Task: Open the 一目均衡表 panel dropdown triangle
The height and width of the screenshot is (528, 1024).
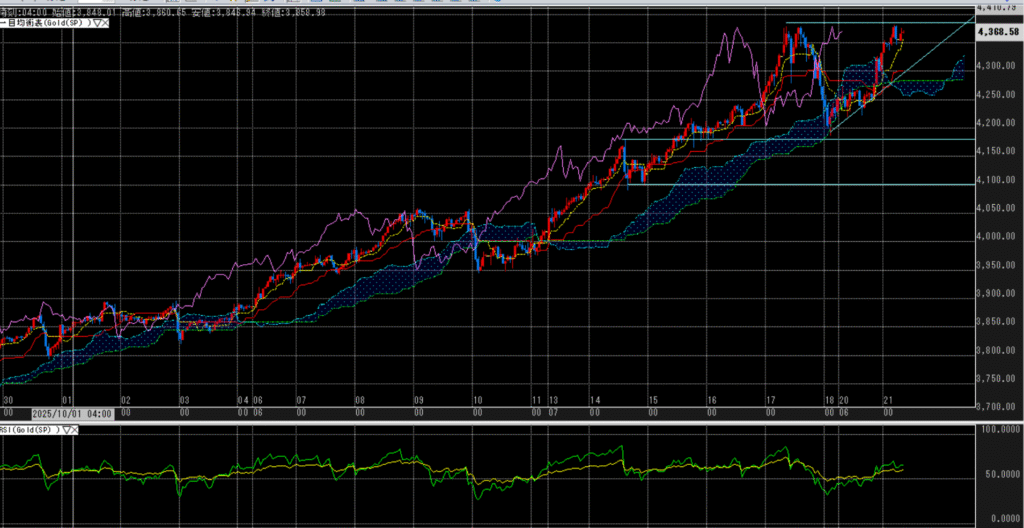Action: [95, 22]
